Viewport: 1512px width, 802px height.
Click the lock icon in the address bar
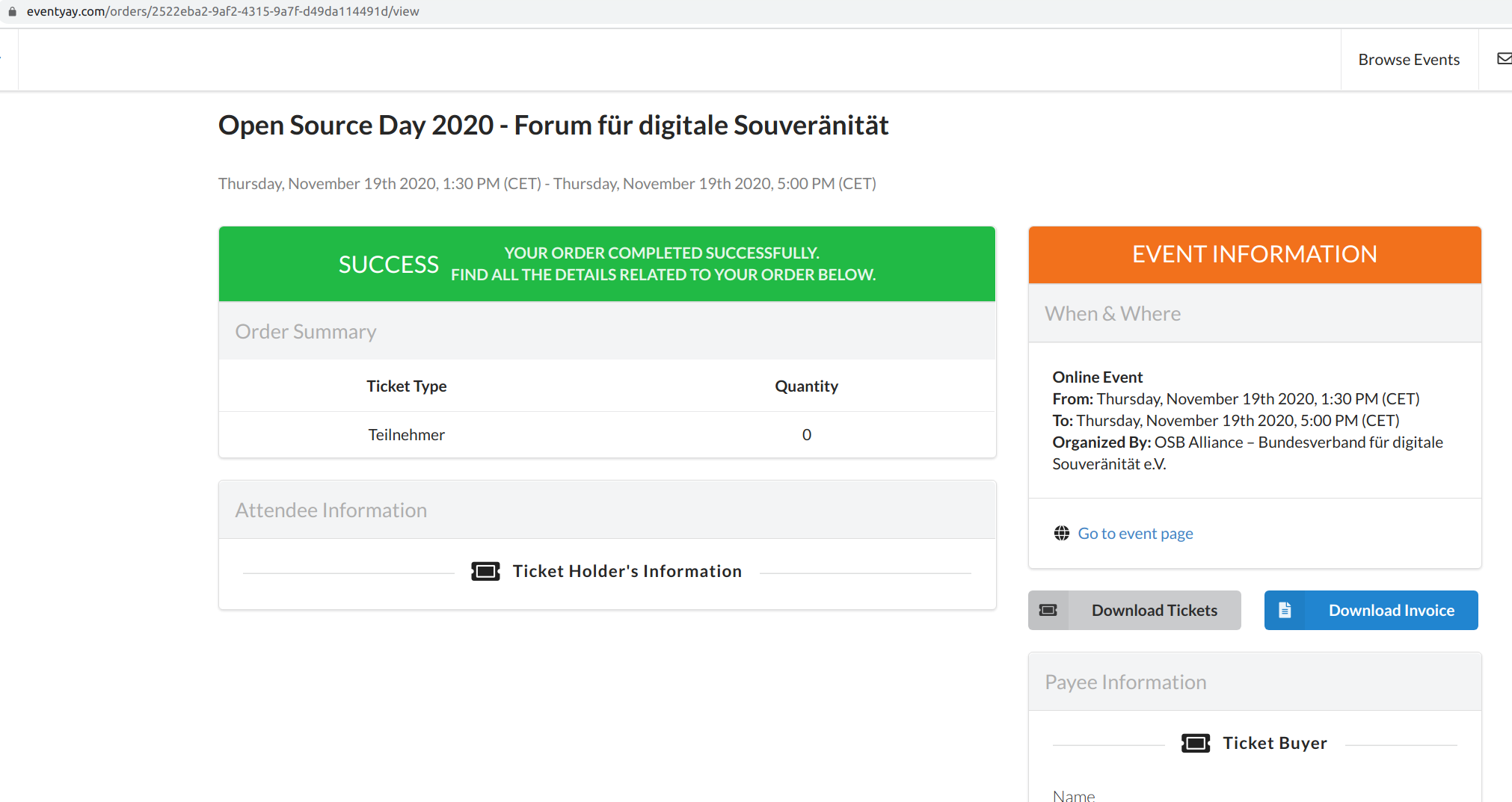(x=12, y=11)
